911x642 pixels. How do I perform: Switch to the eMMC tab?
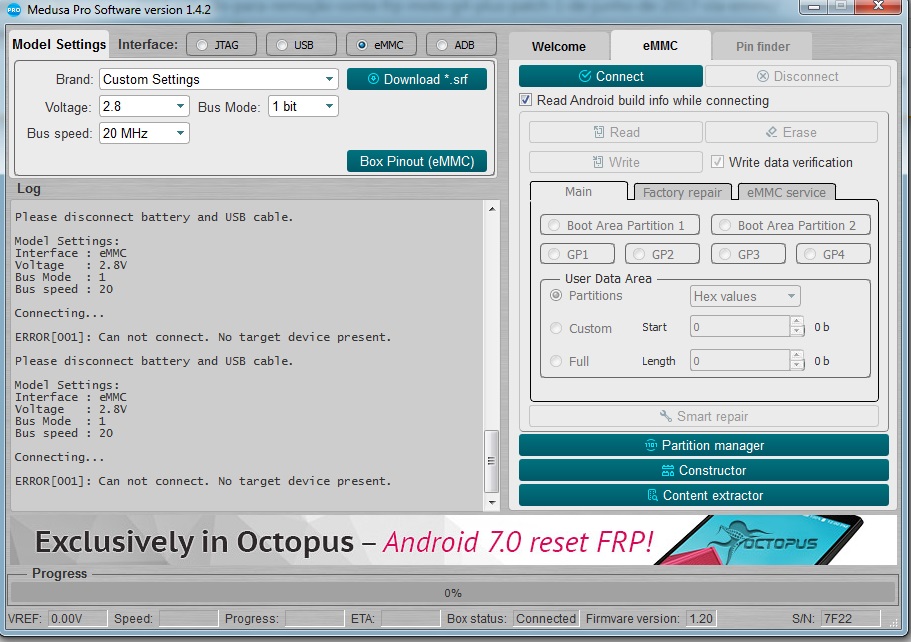coord(660,45)
